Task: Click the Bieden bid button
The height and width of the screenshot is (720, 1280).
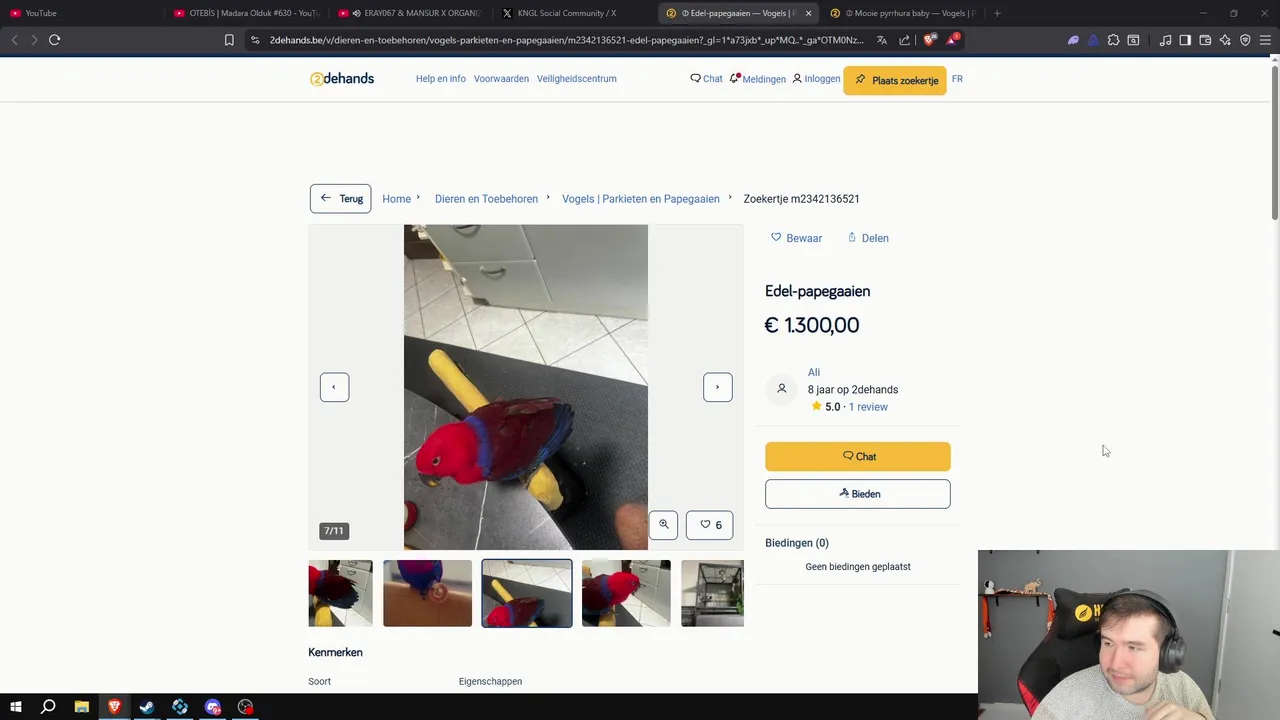Action: (x=858, y=494)
